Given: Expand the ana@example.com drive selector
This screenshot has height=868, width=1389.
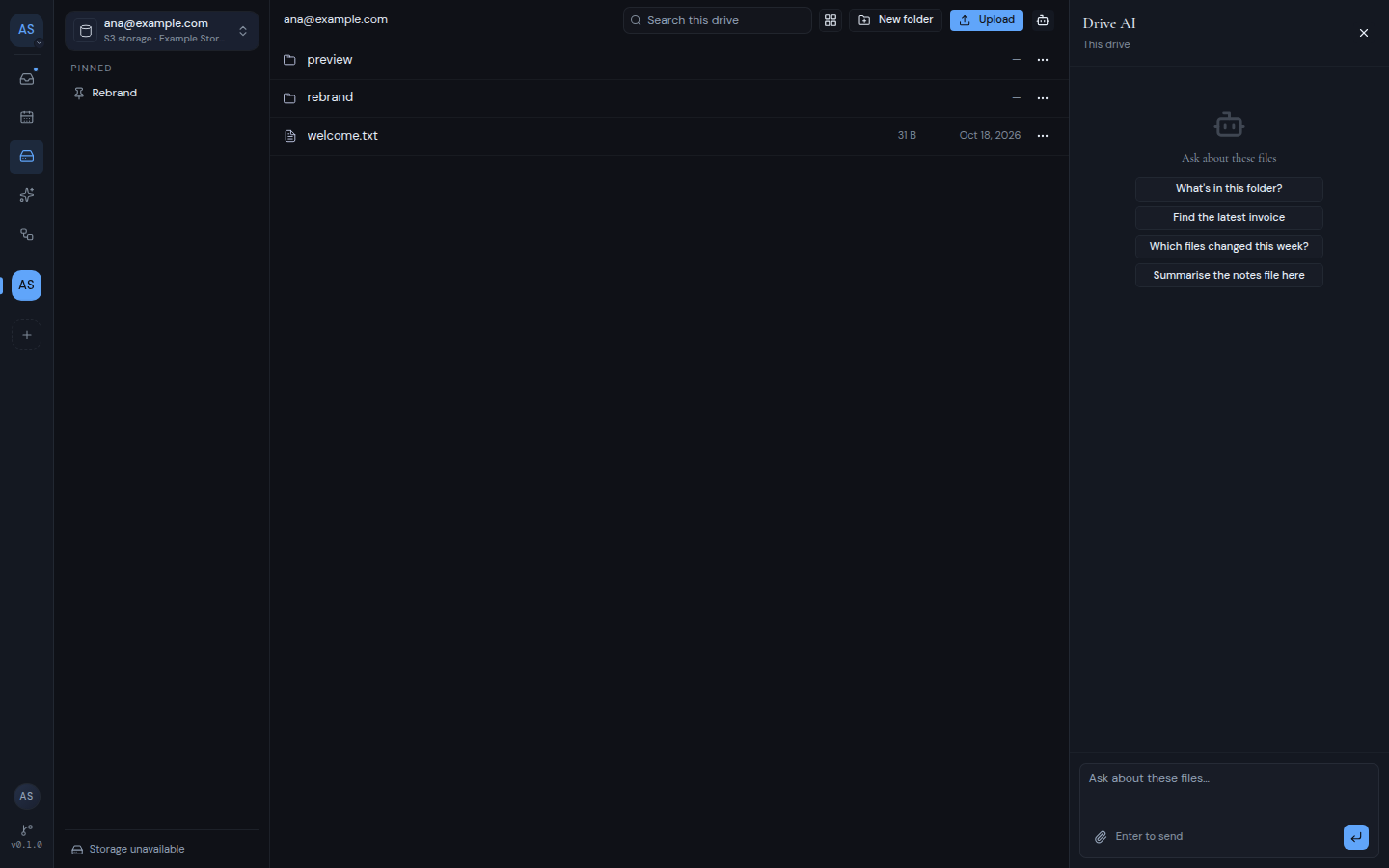Looking at the screenshot, I should (162, 31).
